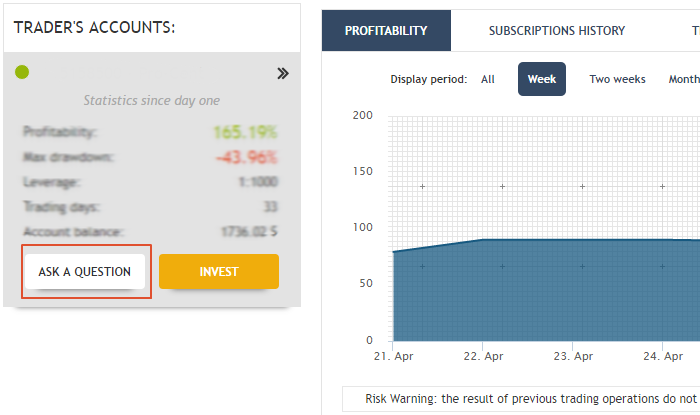Screen dimensions: 700x415
Task: Click the 22. Apr date marker
Action: 483,356
